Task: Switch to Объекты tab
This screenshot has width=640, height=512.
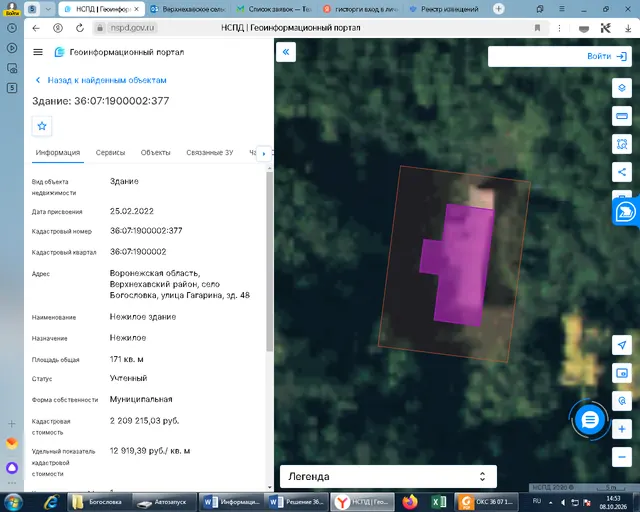Action: [156, 152]
